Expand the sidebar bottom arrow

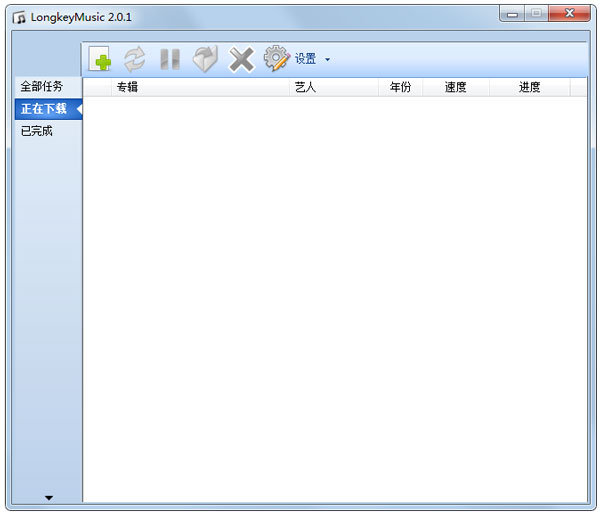(x=49, y=498)
